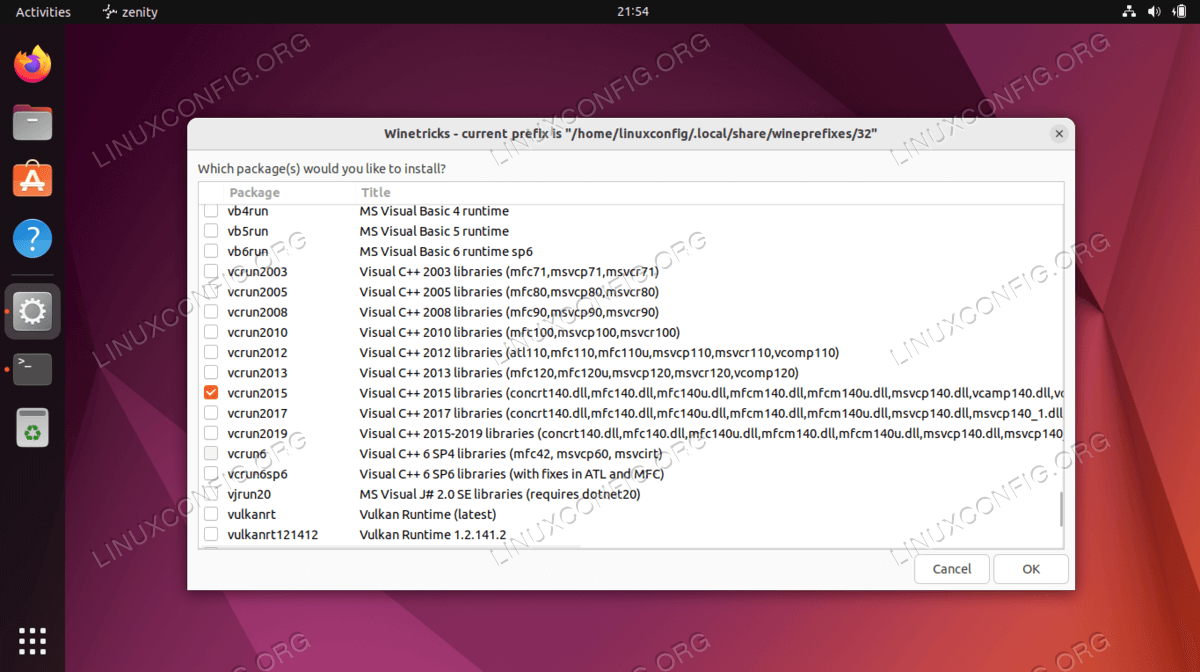Check the vcrun2017 checkbox

click(211, 413)
